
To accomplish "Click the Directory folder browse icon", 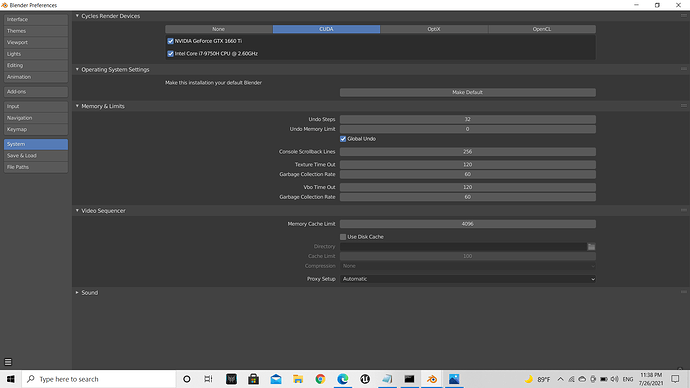I will tap(591, 247).
